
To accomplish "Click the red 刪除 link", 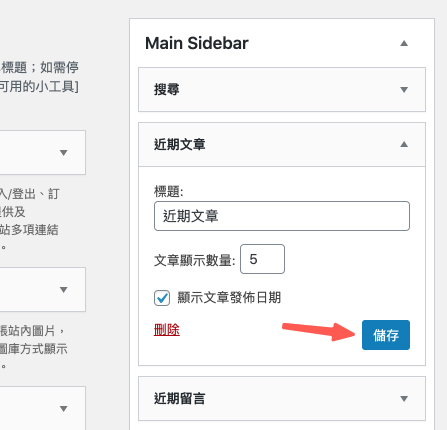I will pyautogui.click(x=167, y=330).
